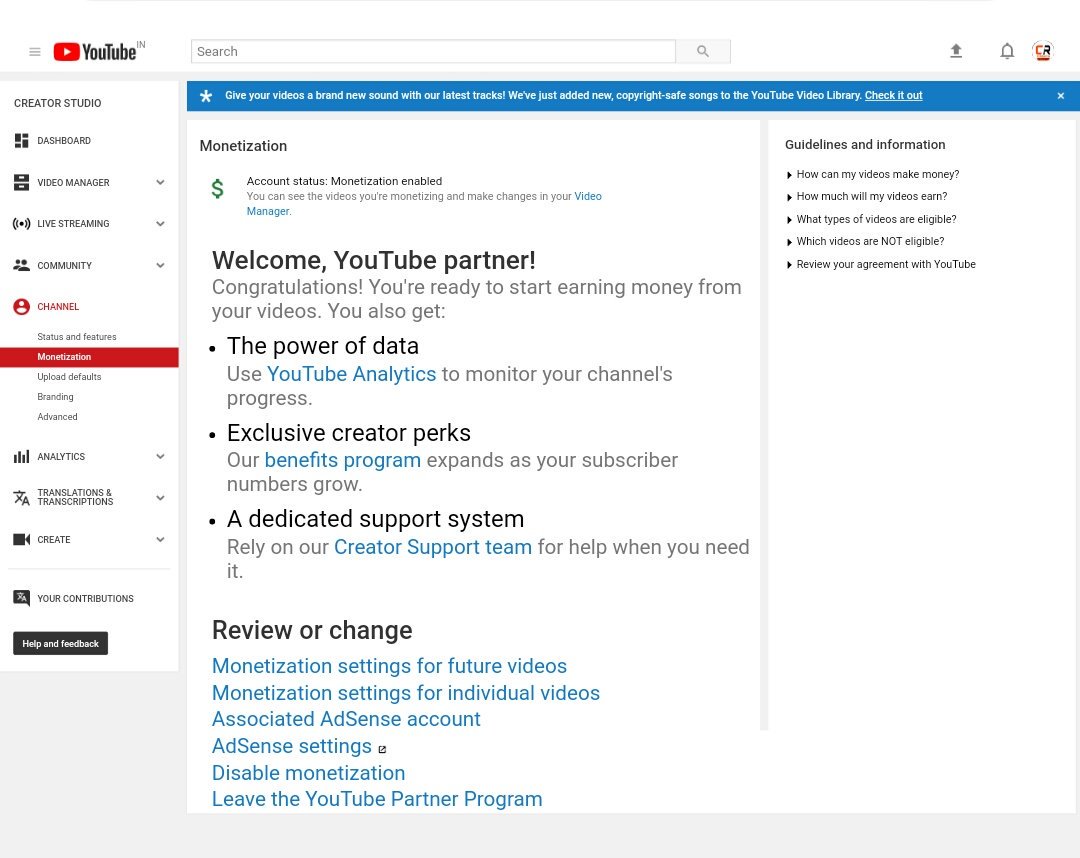Open the account avatar menu
This screenshot has width=1080, height=858.
(x=1043, y=51)
